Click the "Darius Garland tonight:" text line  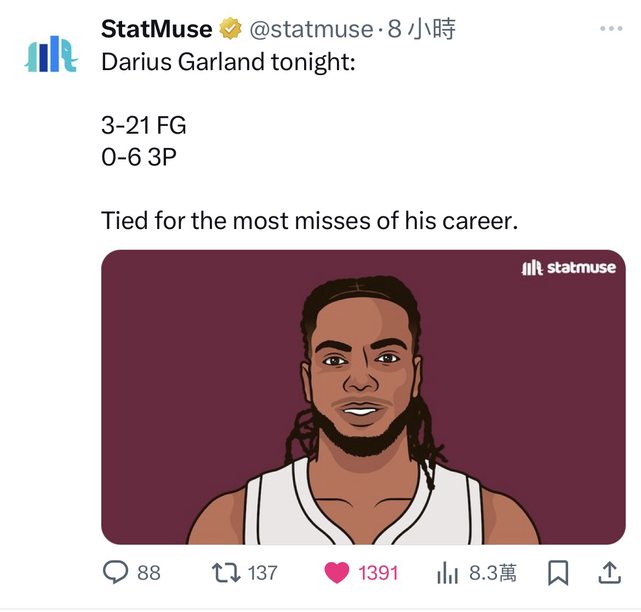[228, 61]
